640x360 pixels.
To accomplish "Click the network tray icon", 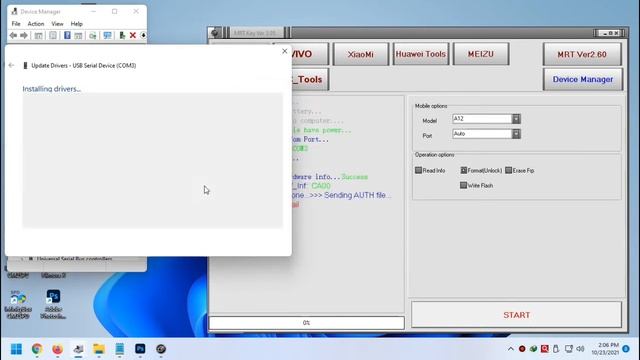I will tap(569, 349).
